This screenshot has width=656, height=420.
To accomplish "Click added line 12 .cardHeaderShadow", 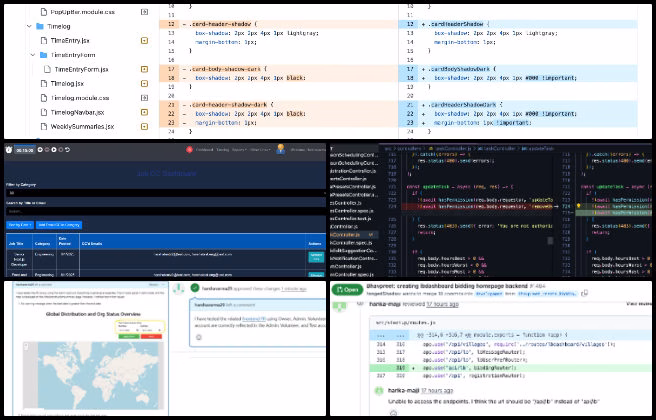I will tap(518, 24).
